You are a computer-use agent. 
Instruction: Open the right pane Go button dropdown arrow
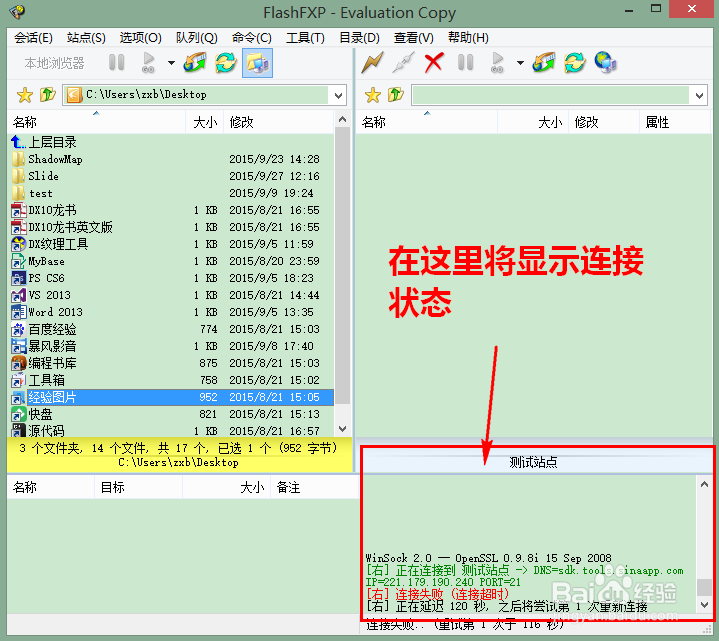coord(520,63)
